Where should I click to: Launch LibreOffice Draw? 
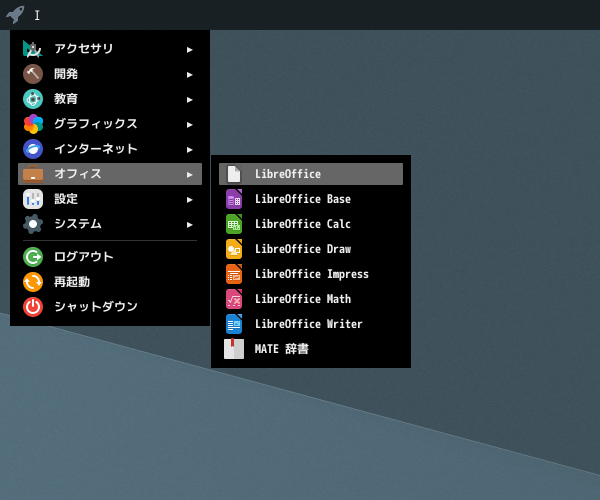tap(311, 249)
